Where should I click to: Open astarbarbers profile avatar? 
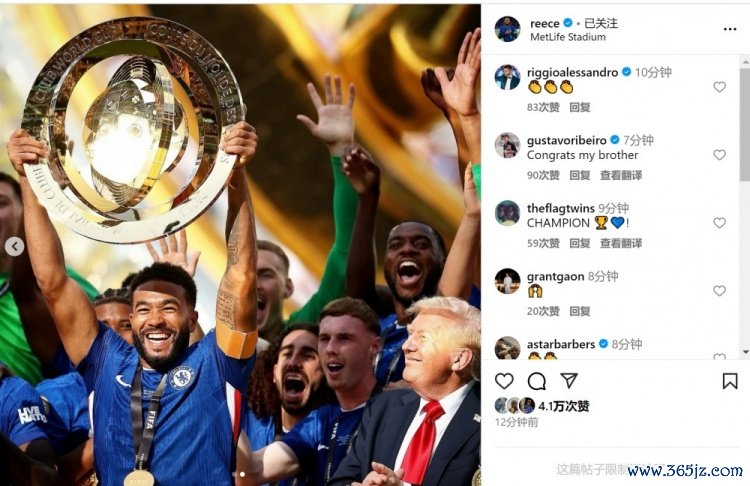pyautogui.click(x=507, y=348)
